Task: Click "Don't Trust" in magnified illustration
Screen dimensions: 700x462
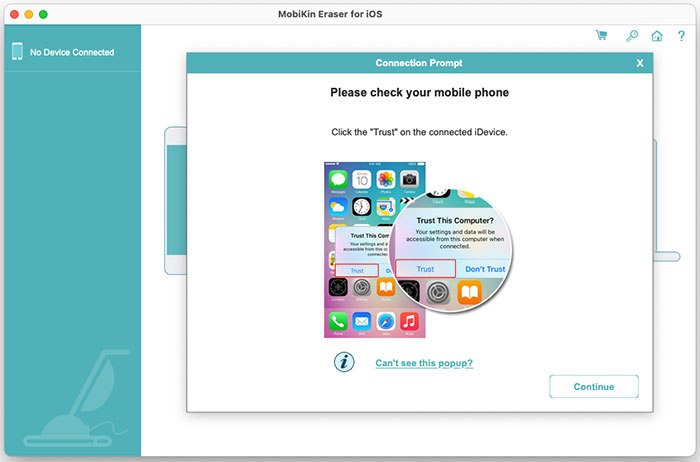Action: [485, 269]
